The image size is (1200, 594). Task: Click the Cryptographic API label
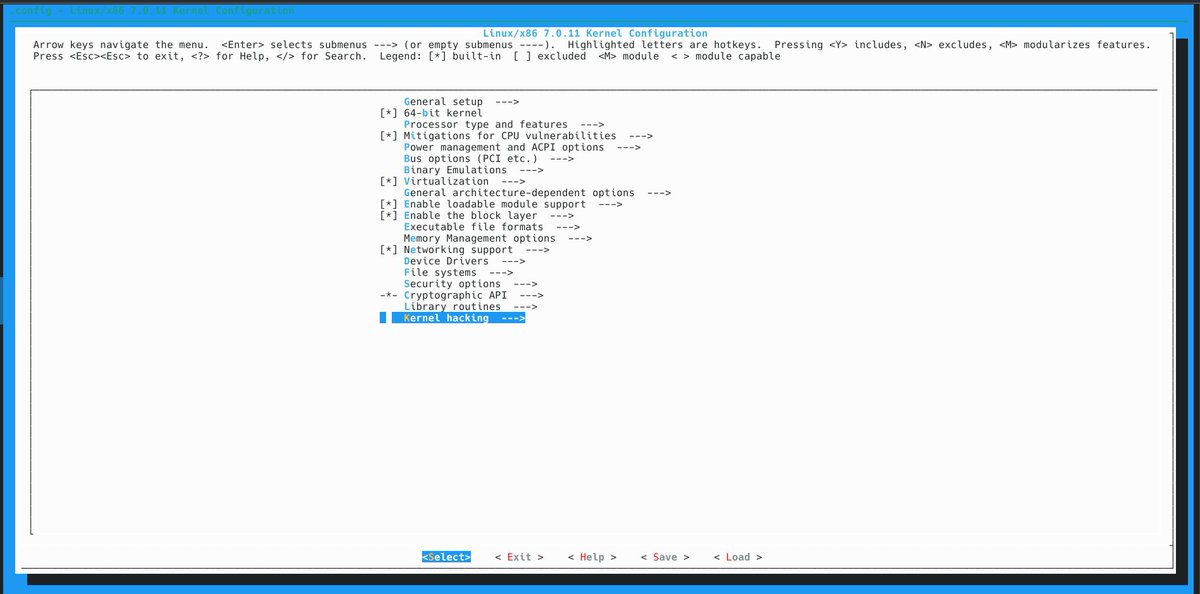455,296
